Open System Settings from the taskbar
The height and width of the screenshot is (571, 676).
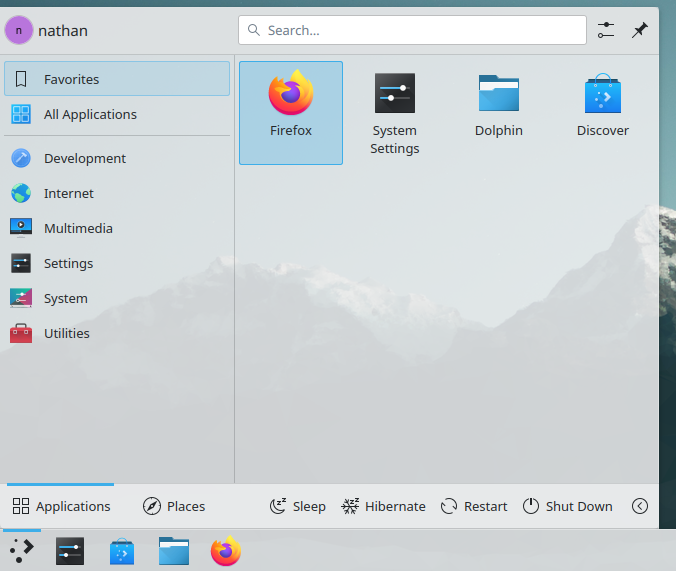coord(70,551)
